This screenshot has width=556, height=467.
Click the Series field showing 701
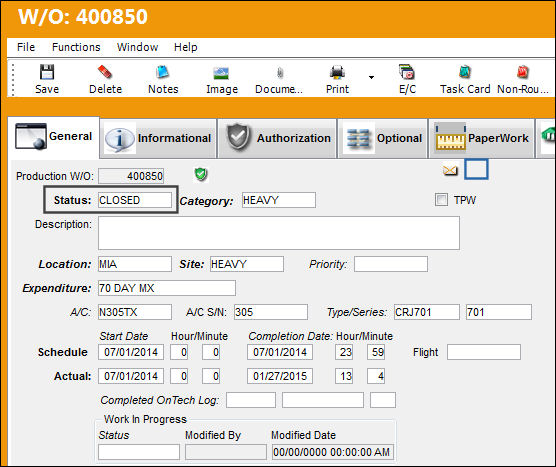click(499, 312)
